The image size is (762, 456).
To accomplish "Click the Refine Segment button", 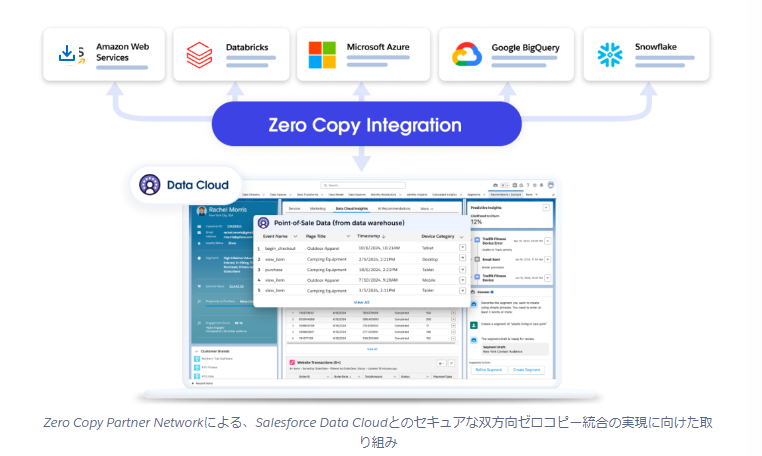I will tap(488, 370).
